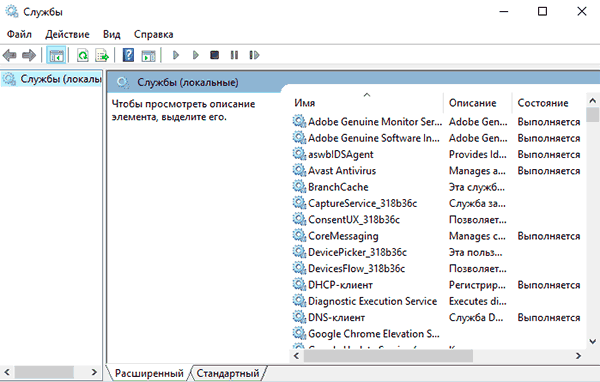
Task: Click the Export list toolbar icon
Action: [102, 56]
